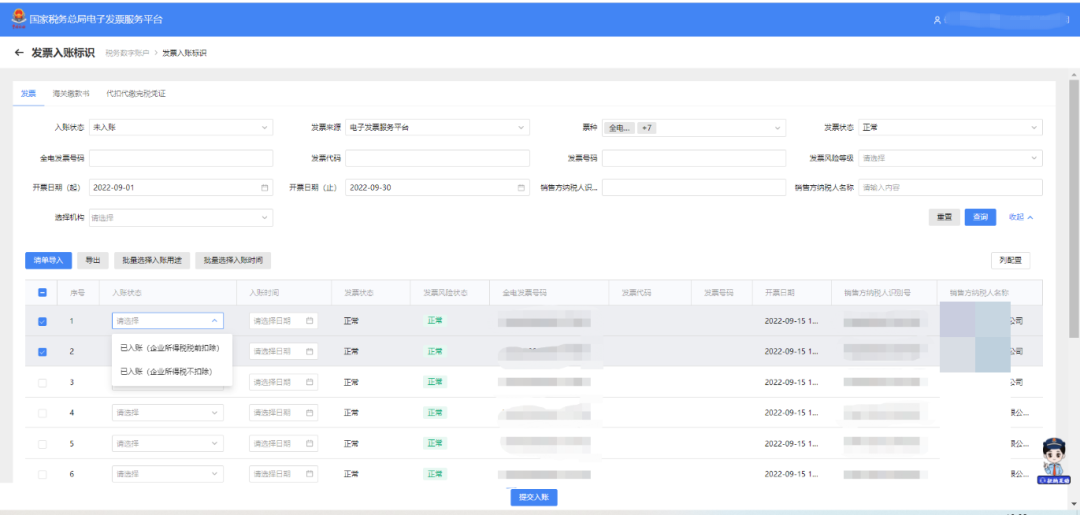Click the 提交入账 button

pyautogui.click(x=534, y=497)
